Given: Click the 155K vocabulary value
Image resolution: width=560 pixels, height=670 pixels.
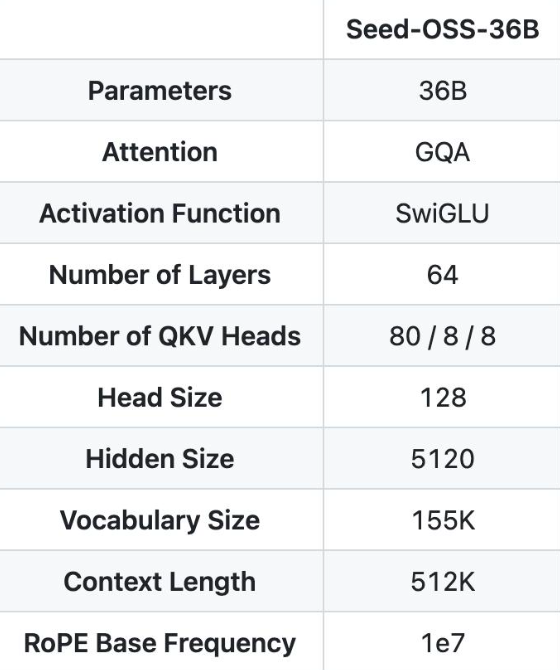Looking at the screenshot, I should point(443,520).
